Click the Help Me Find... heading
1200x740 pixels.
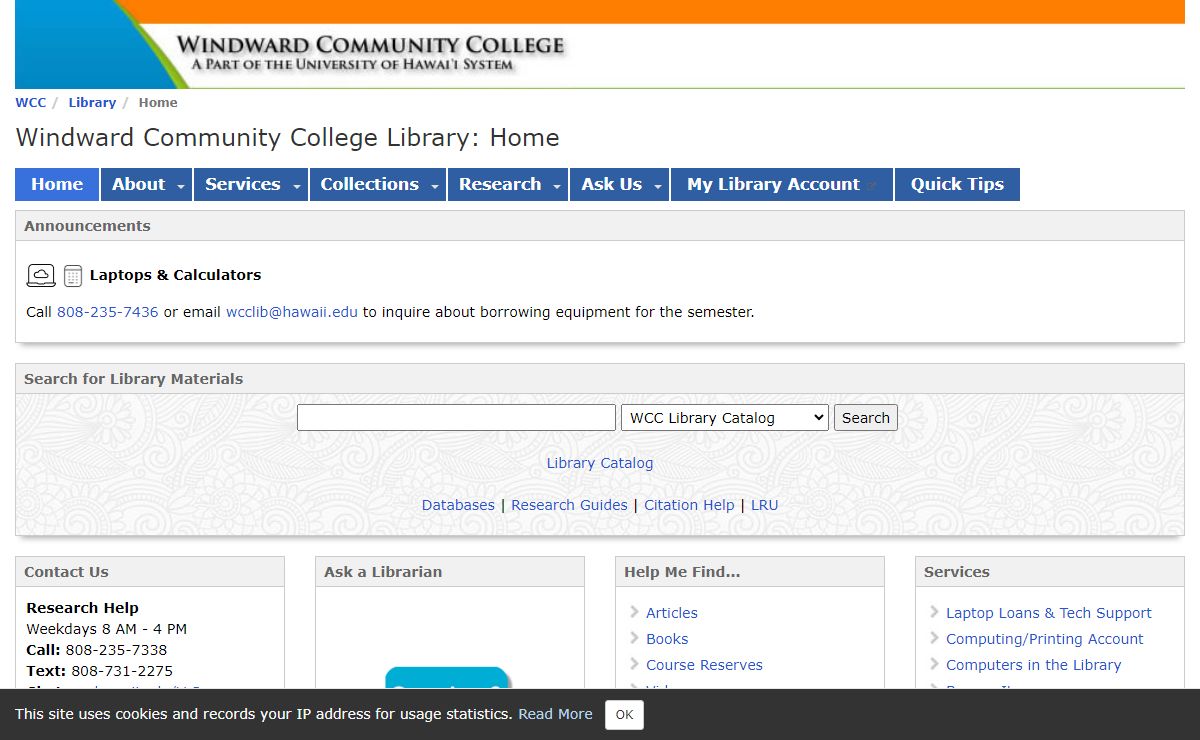(682, 572)
